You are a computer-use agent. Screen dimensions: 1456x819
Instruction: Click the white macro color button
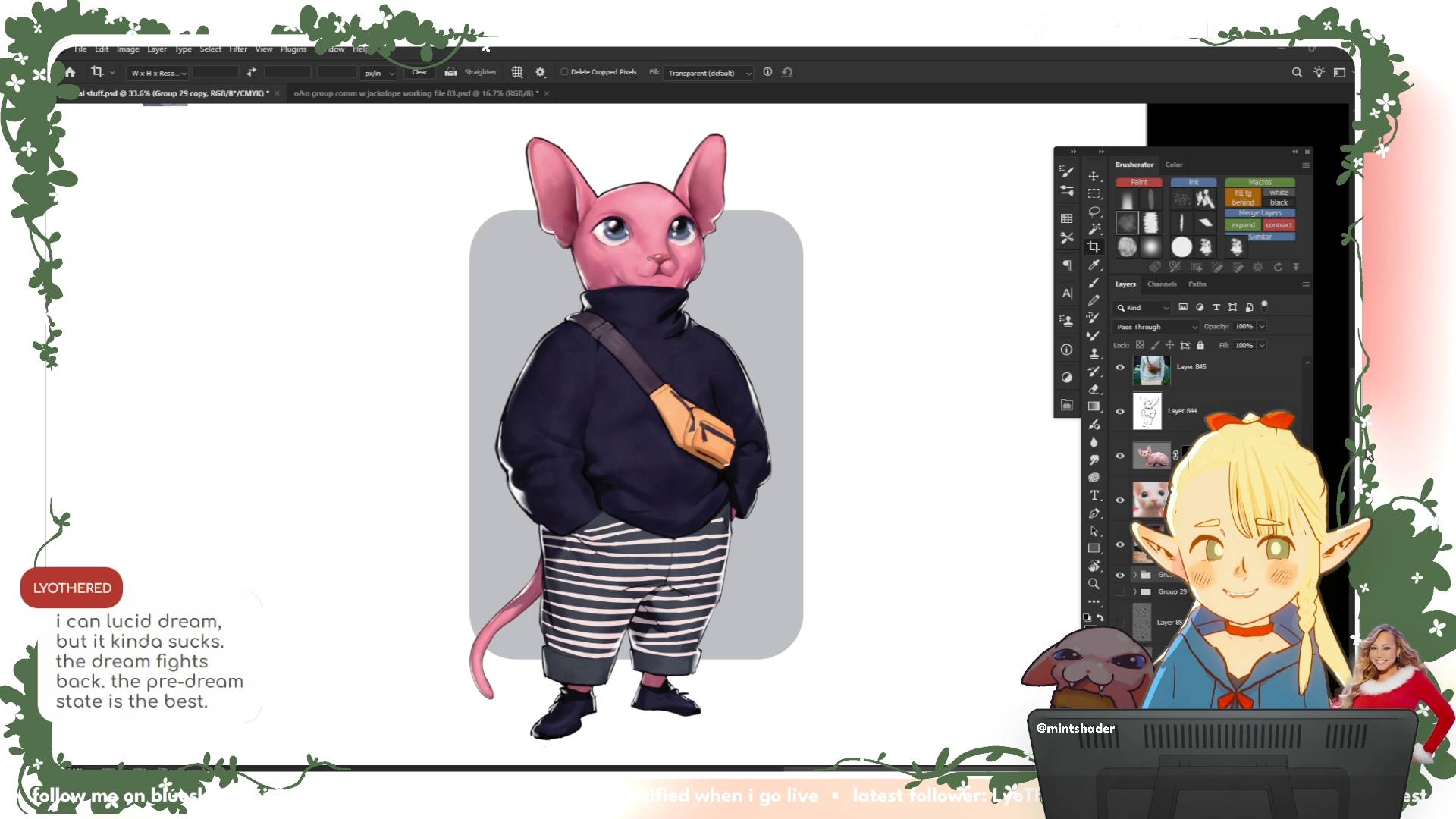[1279, 193]
